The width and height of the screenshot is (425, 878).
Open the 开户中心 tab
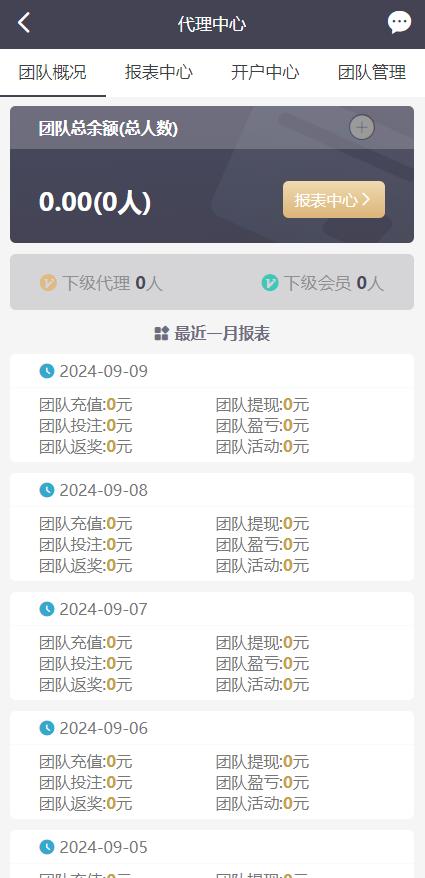[265, 73]
